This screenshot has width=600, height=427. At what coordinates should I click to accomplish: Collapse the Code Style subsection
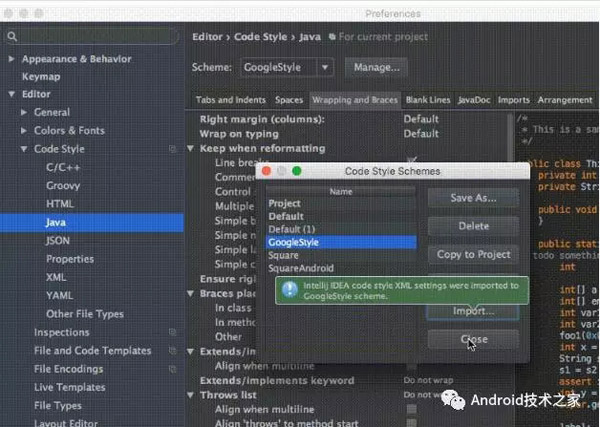24,149
